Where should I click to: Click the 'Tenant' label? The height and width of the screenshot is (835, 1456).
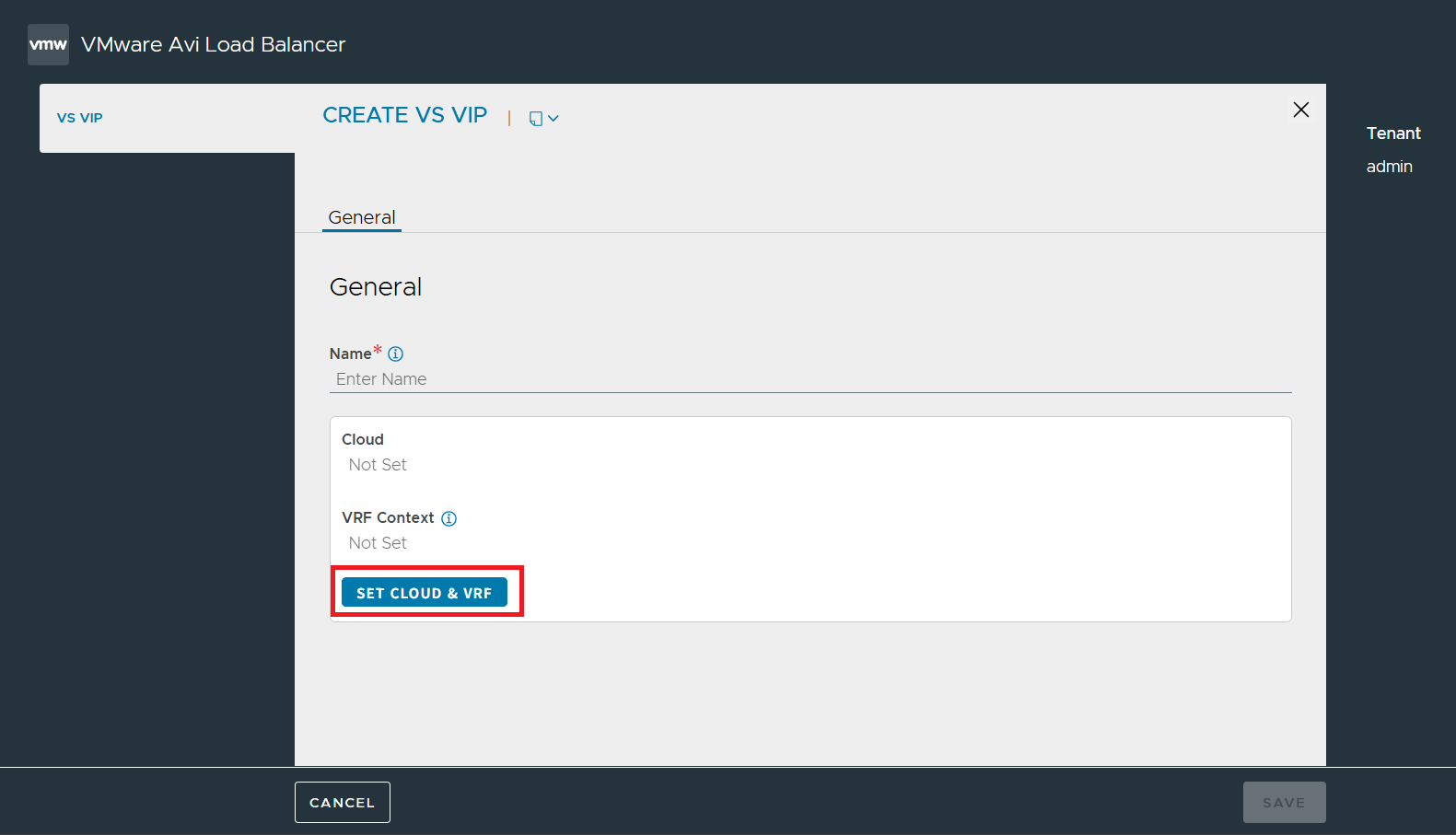click(x=1393, y=133)
